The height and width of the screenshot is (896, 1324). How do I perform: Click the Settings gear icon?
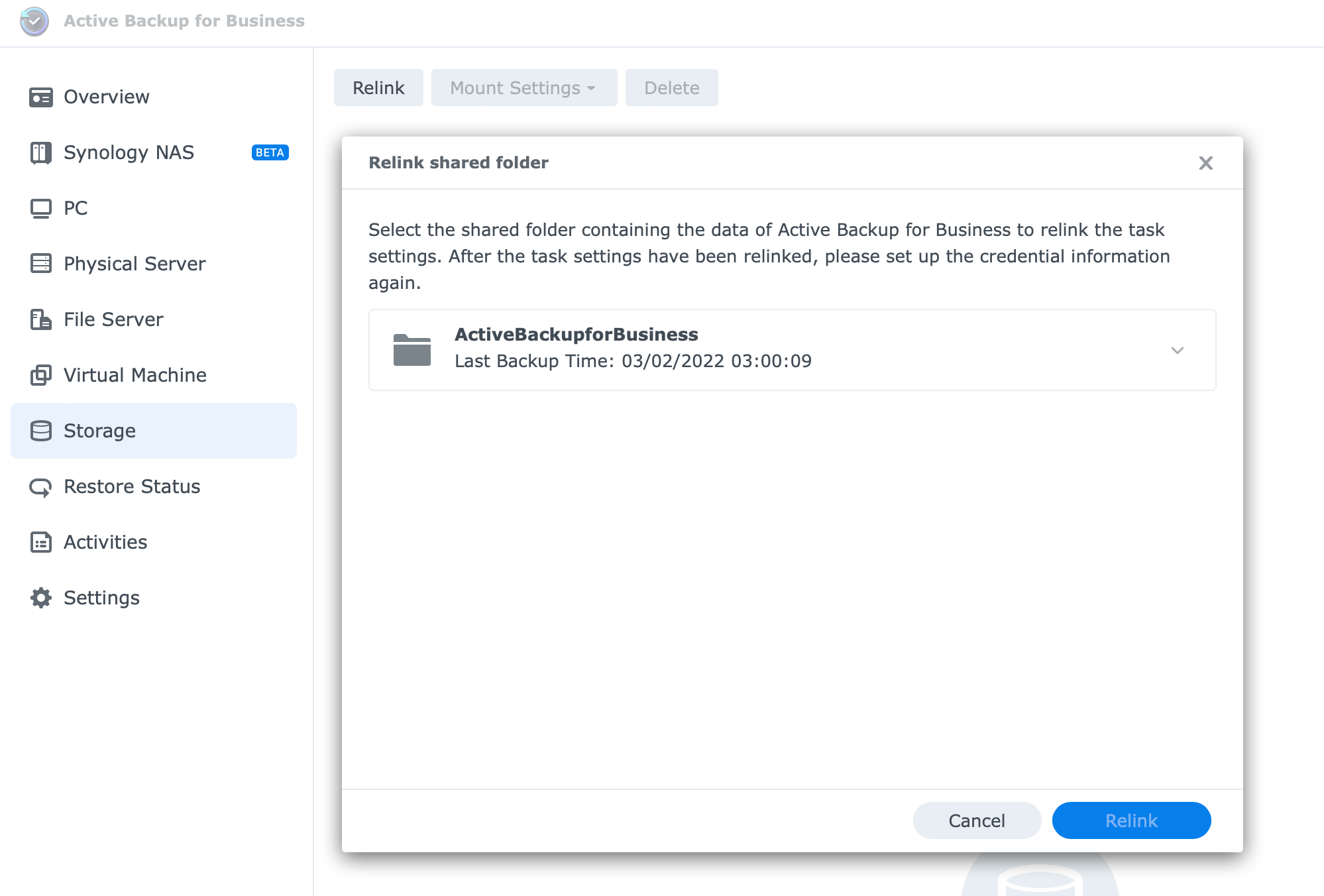click(x=41, y=598)
